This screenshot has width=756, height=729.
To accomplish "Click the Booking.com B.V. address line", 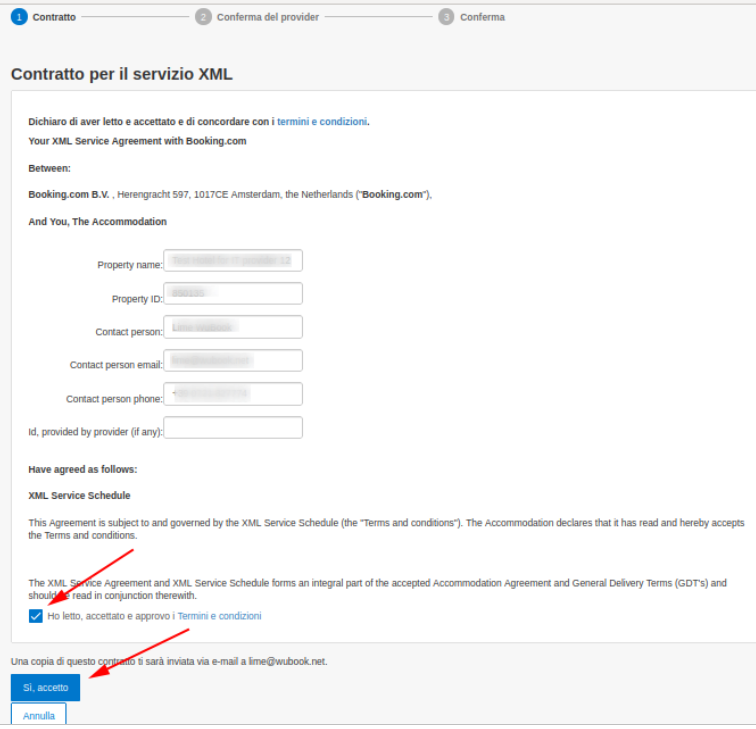I will (230, 195).
